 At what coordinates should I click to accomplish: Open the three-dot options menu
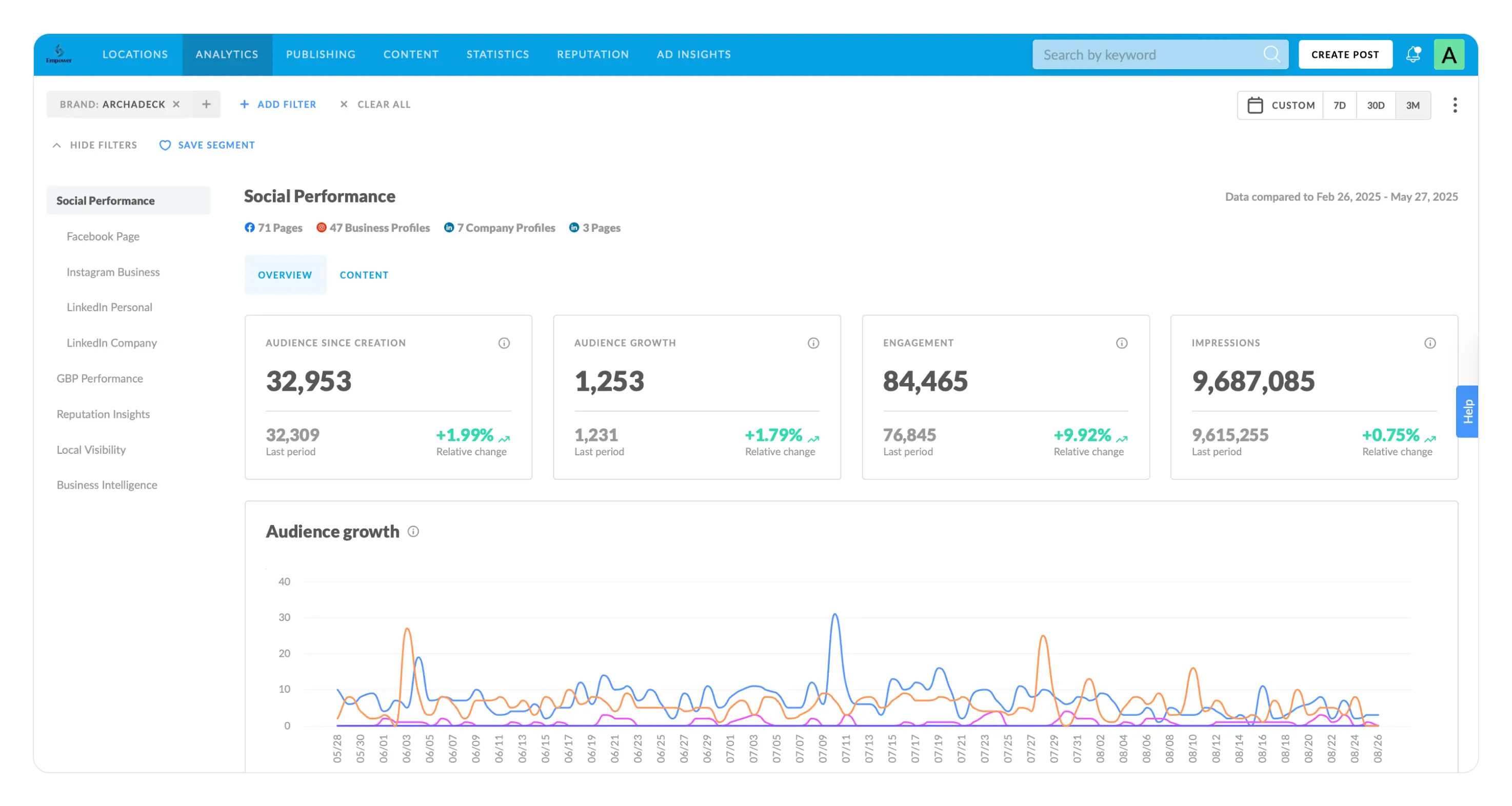1455,105
